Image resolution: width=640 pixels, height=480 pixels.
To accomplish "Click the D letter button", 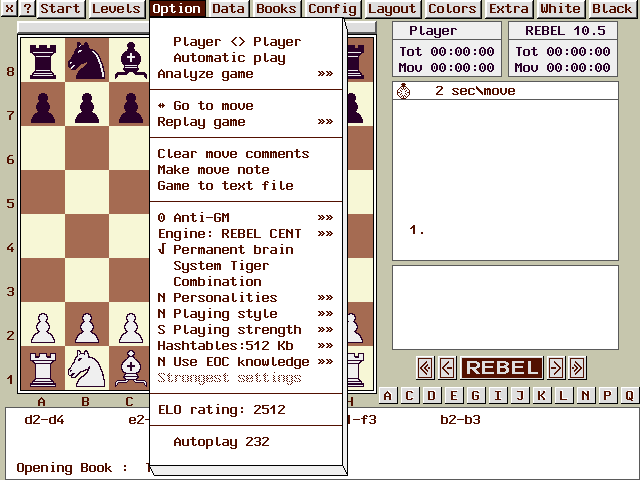I will click(431, 396).
